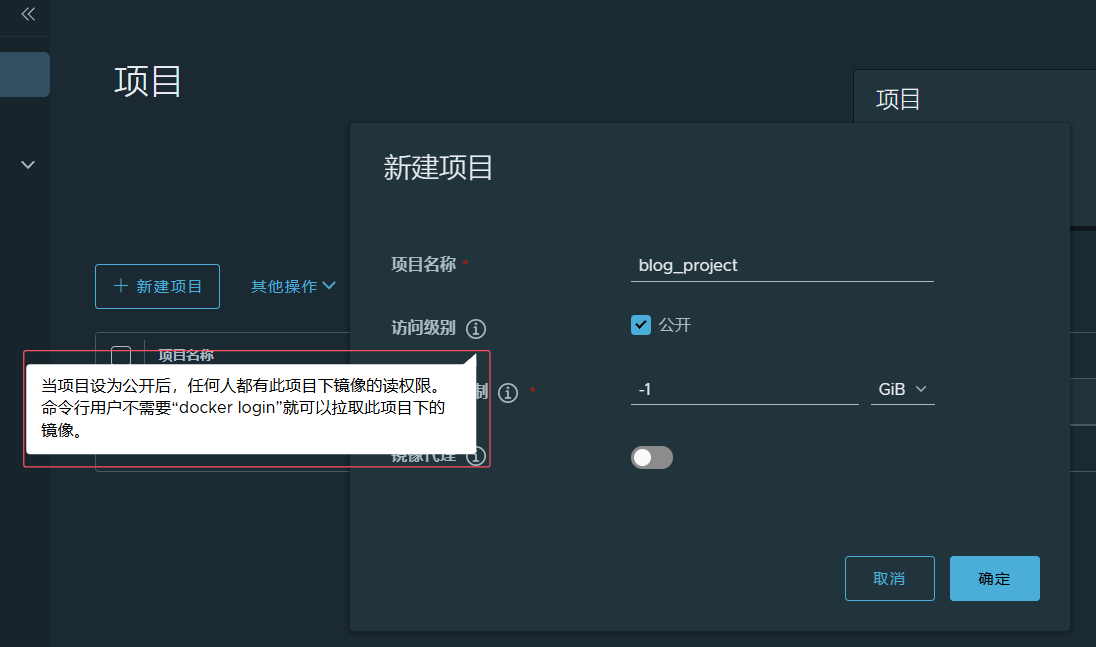
Task: Click the 公开 label text
Action: click(x=675, y=325)
